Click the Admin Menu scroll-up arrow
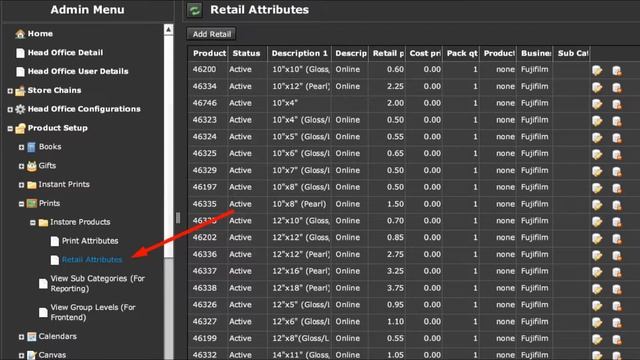 [x=169, y=29]
